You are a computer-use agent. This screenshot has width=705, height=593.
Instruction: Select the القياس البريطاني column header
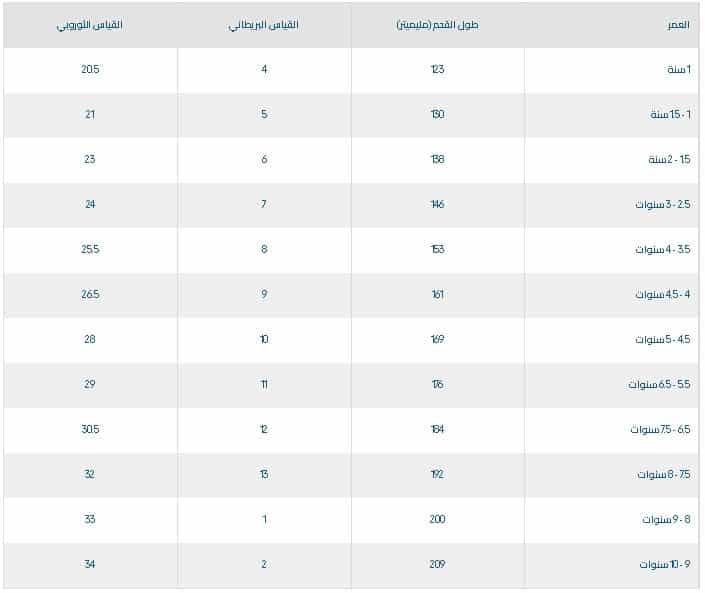click(x=264, y=25)
